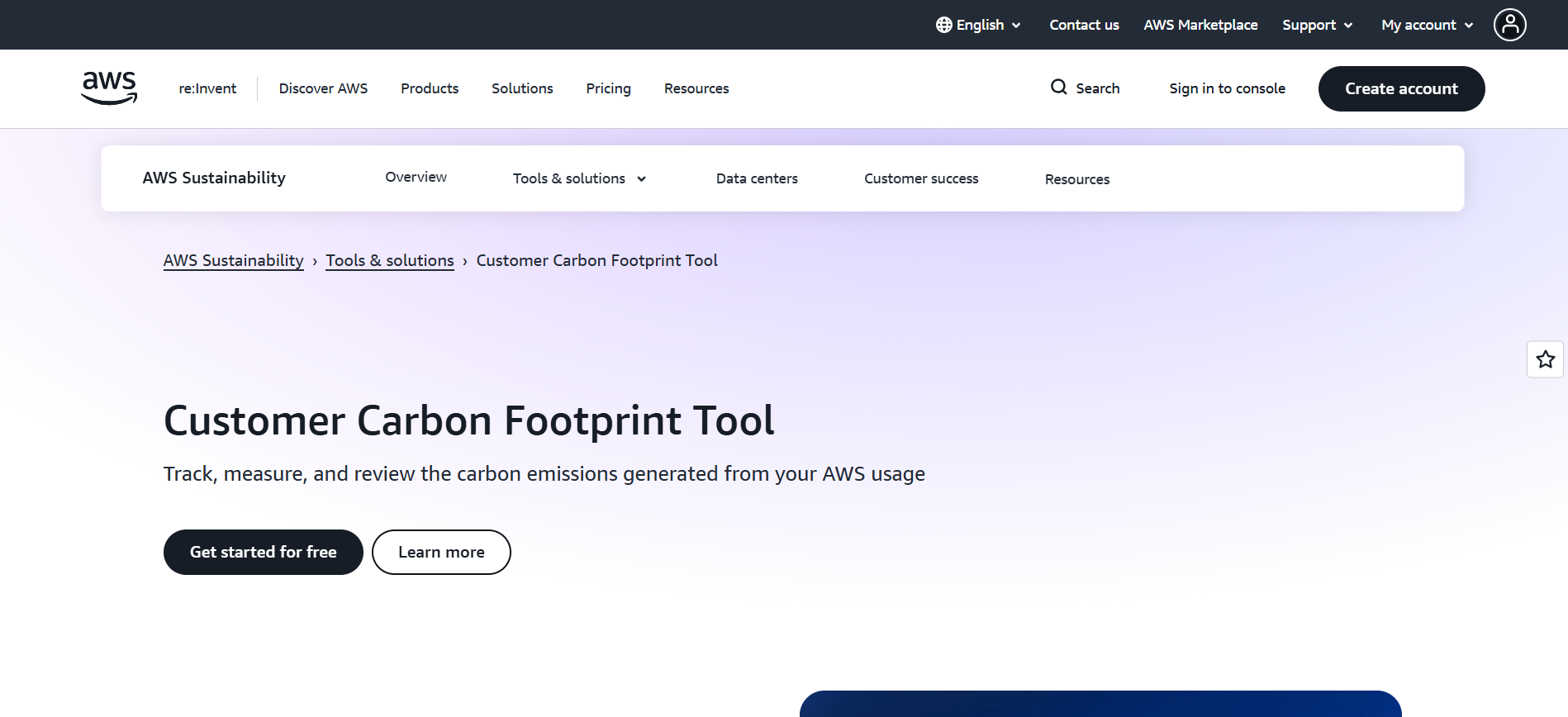Viewport: 1568px width, 717px height.
Task: Open re:Invent nav item
Action: pos(207,88)
